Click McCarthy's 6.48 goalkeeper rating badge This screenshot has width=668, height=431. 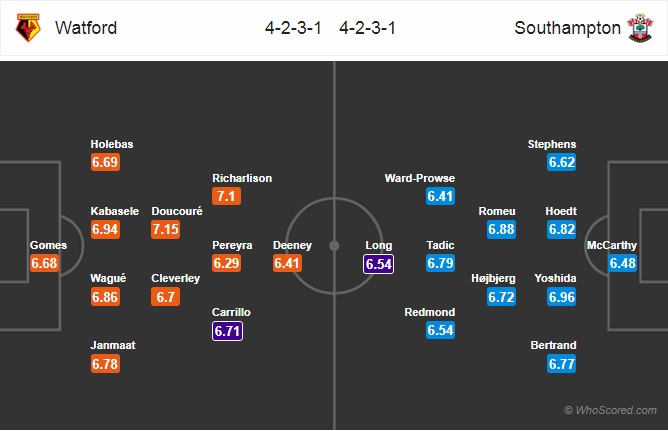[x=622, y=263]
